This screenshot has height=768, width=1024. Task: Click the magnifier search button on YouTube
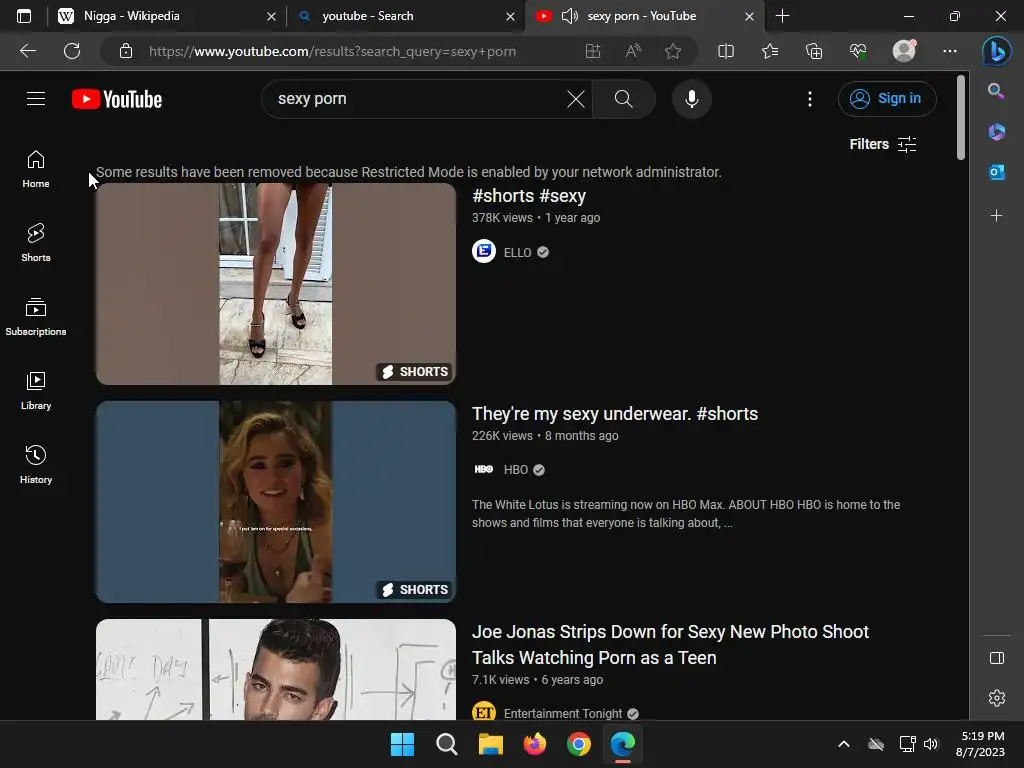(624, 99)
